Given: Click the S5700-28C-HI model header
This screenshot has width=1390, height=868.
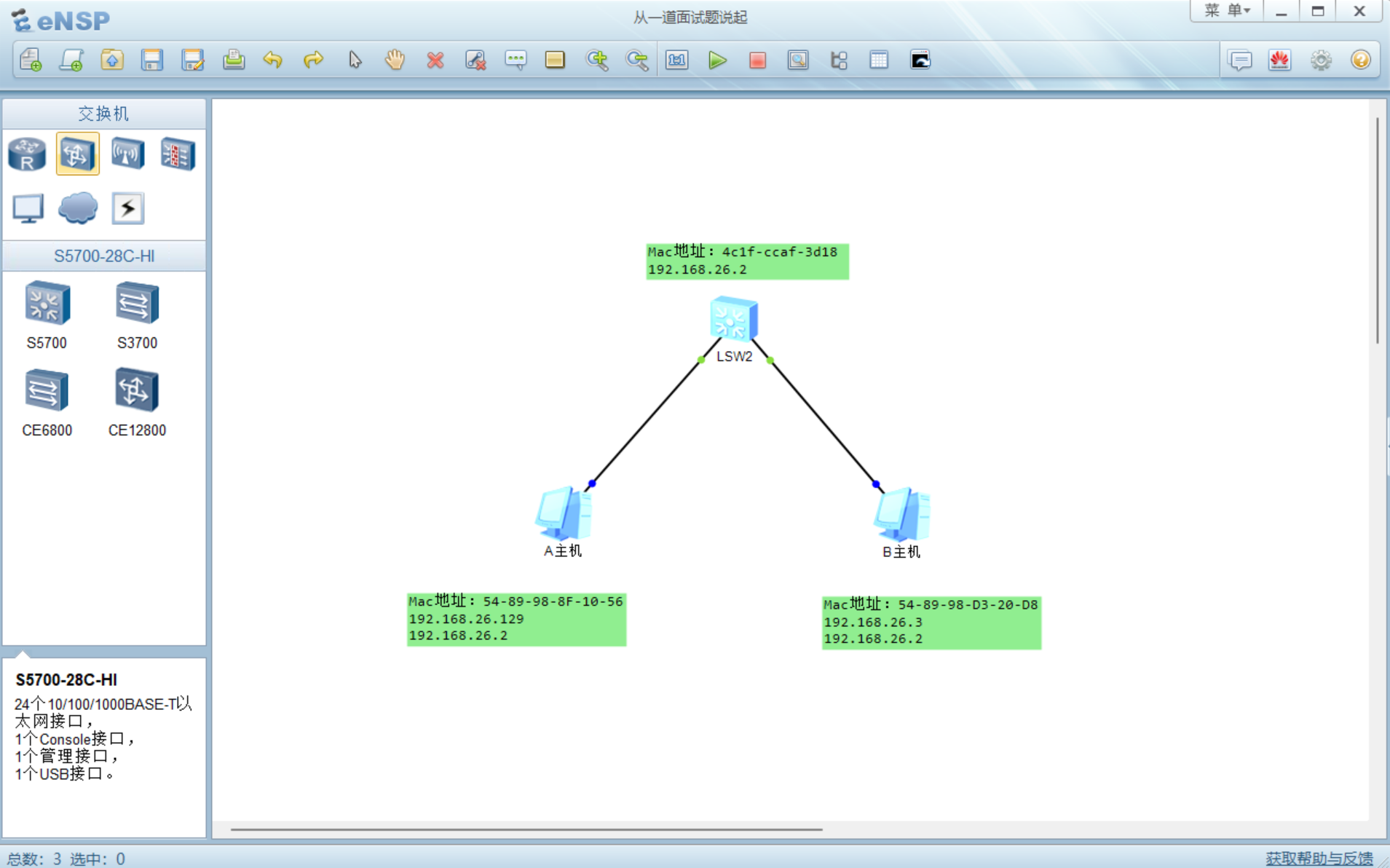Looking at the screenshot, I should coord(104,256).
